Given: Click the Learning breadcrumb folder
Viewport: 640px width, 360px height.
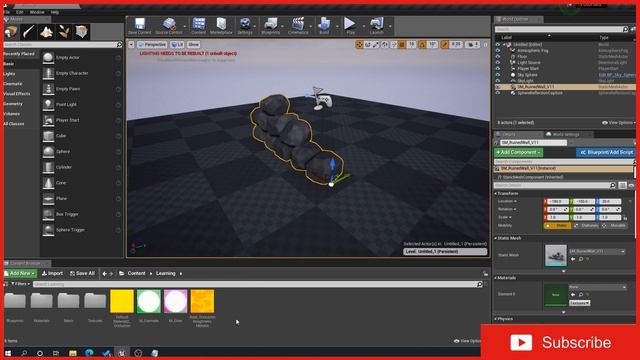Looking at the screenshot, I should pyautogui.click(x=165, y=273).
